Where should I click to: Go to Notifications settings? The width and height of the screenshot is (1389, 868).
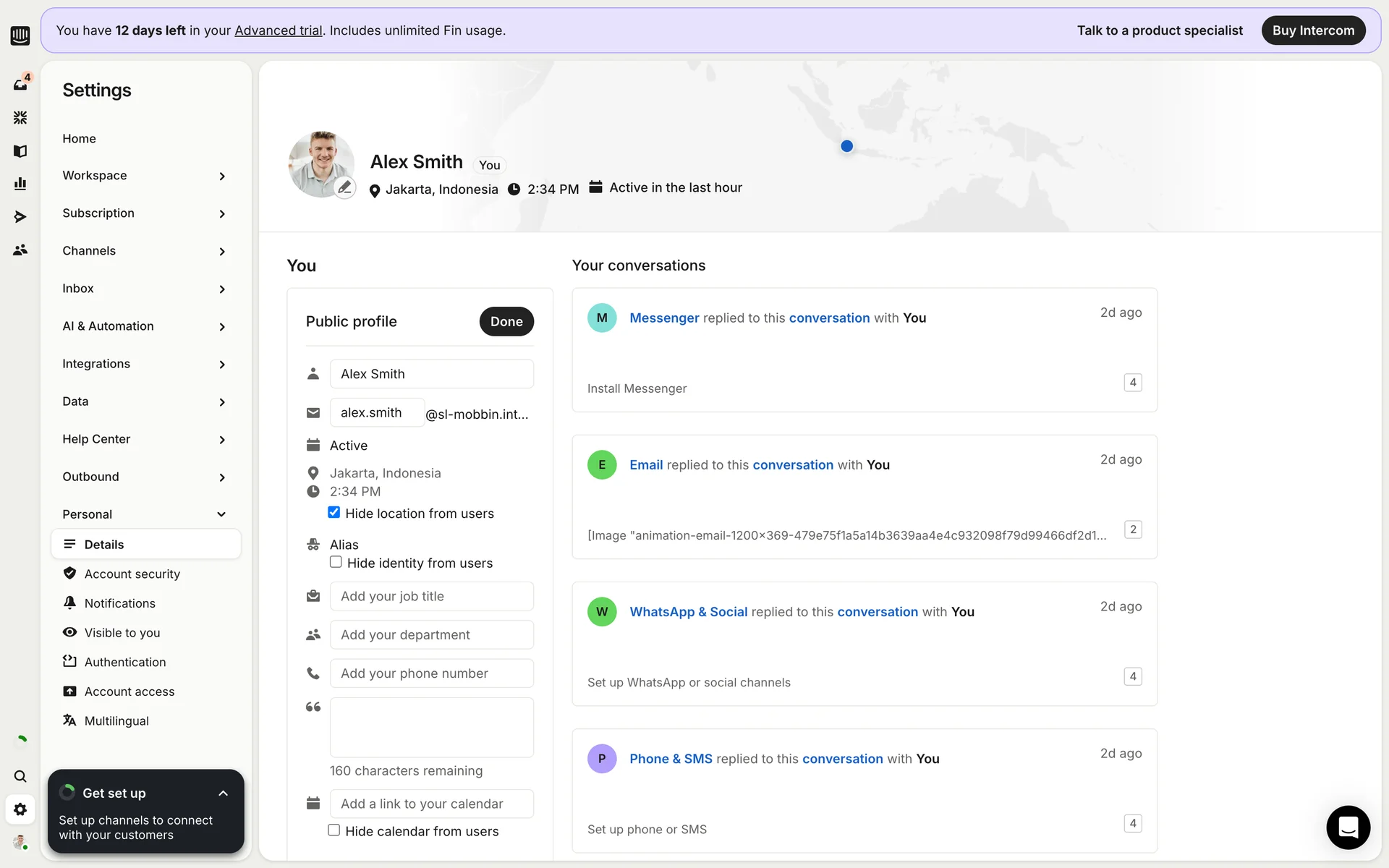[x=120, y=603]
